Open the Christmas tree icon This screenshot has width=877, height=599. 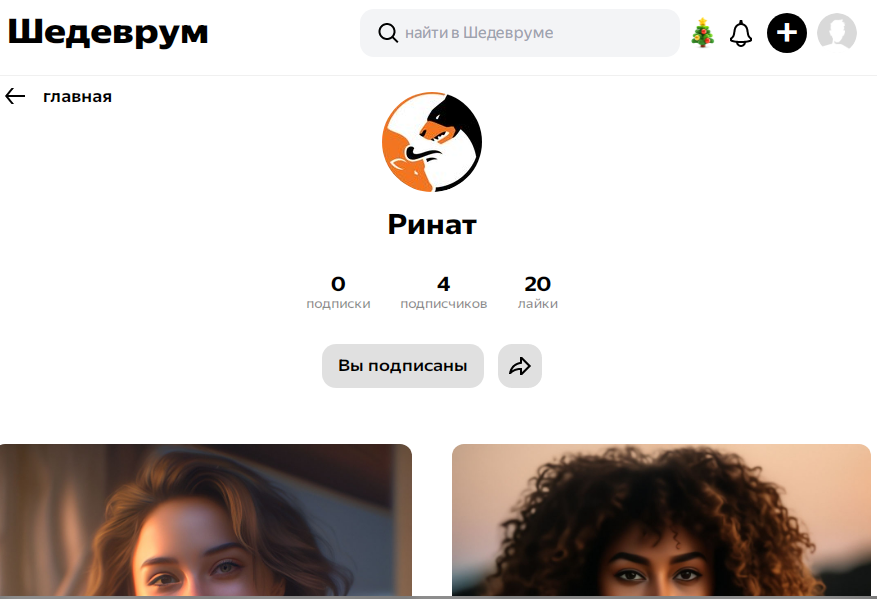tap(702, 33)
